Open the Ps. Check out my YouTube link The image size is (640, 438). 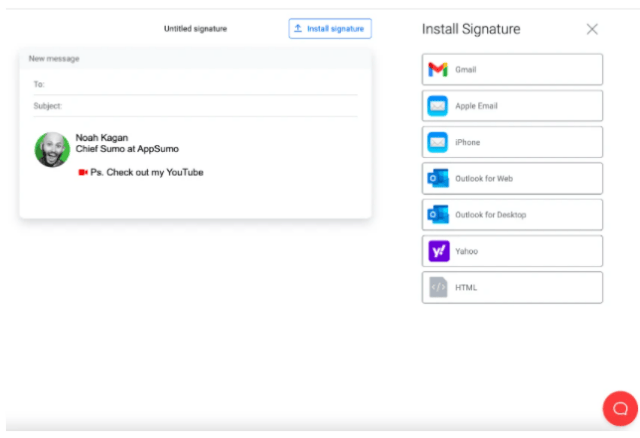147,172
